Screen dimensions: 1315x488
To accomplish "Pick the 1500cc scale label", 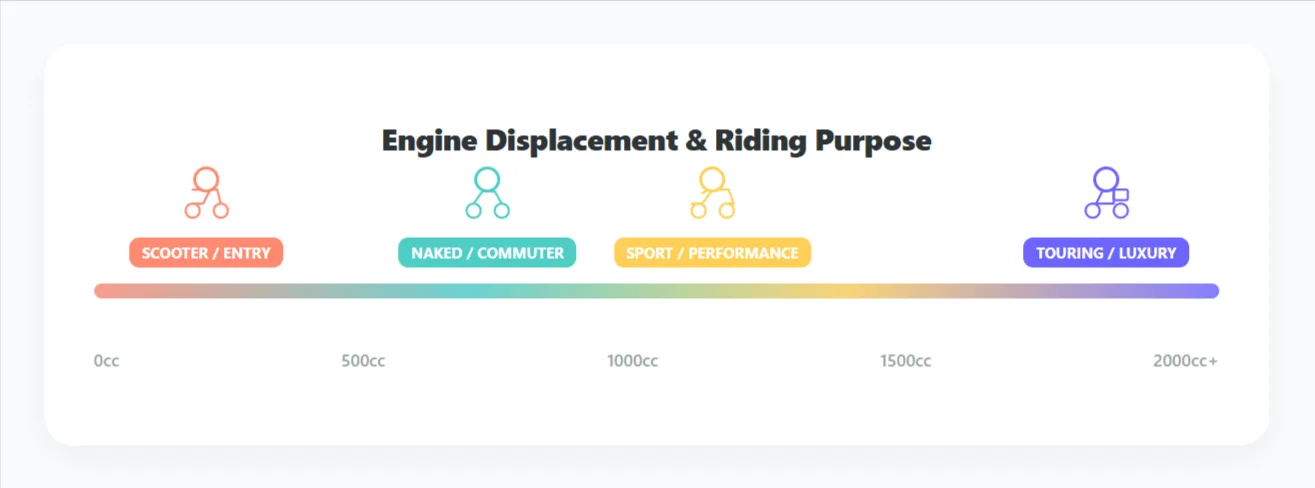I will 905,361.
